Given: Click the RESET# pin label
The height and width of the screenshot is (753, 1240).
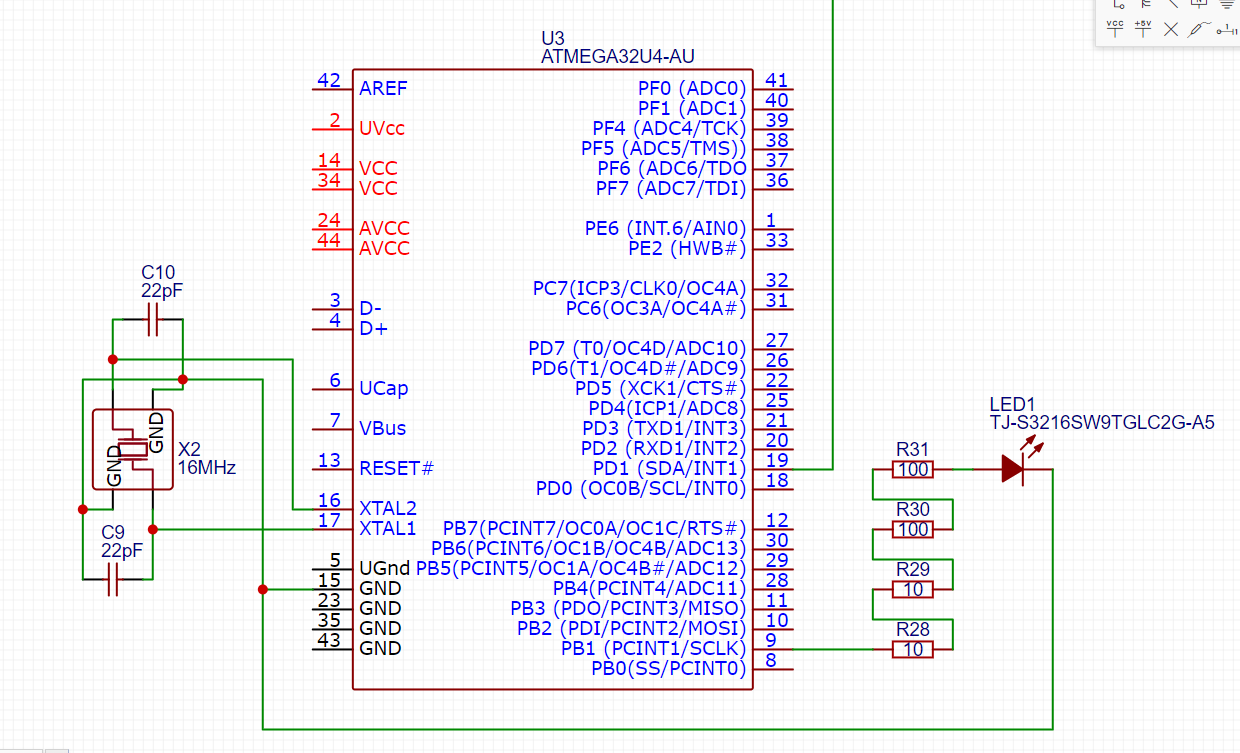Looking at the screenshot, I should [x=397, y=468].
